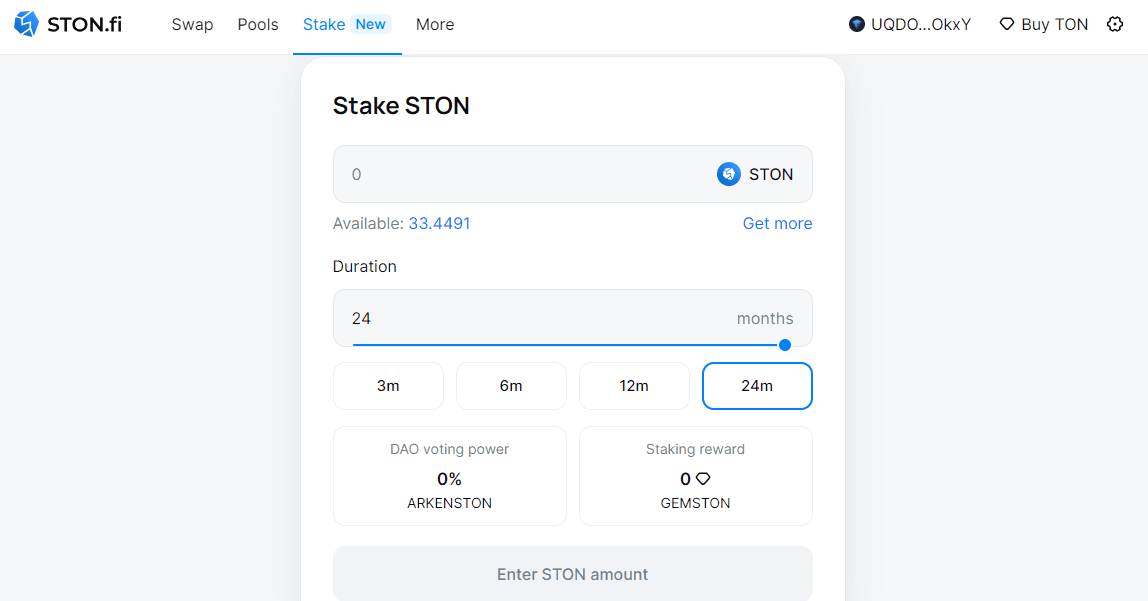Click the available balance 33.4491
This screenshot has height=601, width=1148.
pyautogui.click(x=439, y=223)
